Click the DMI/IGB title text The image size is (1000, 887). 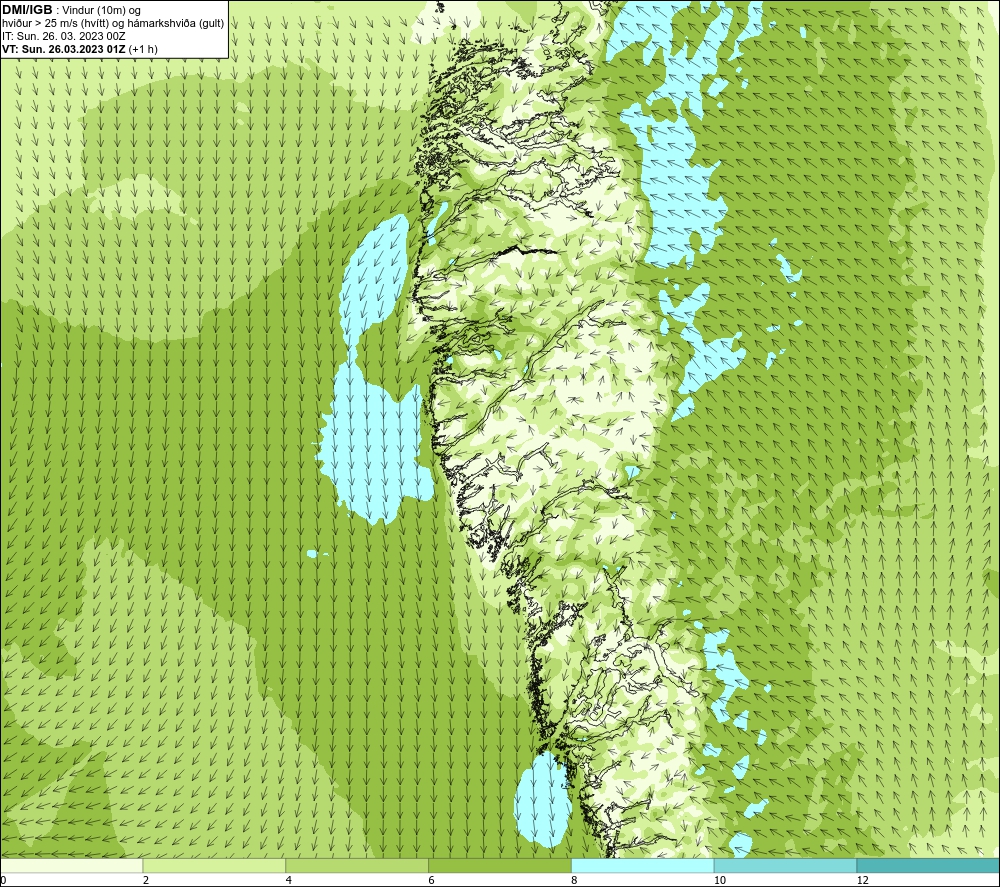pos(27,10)
